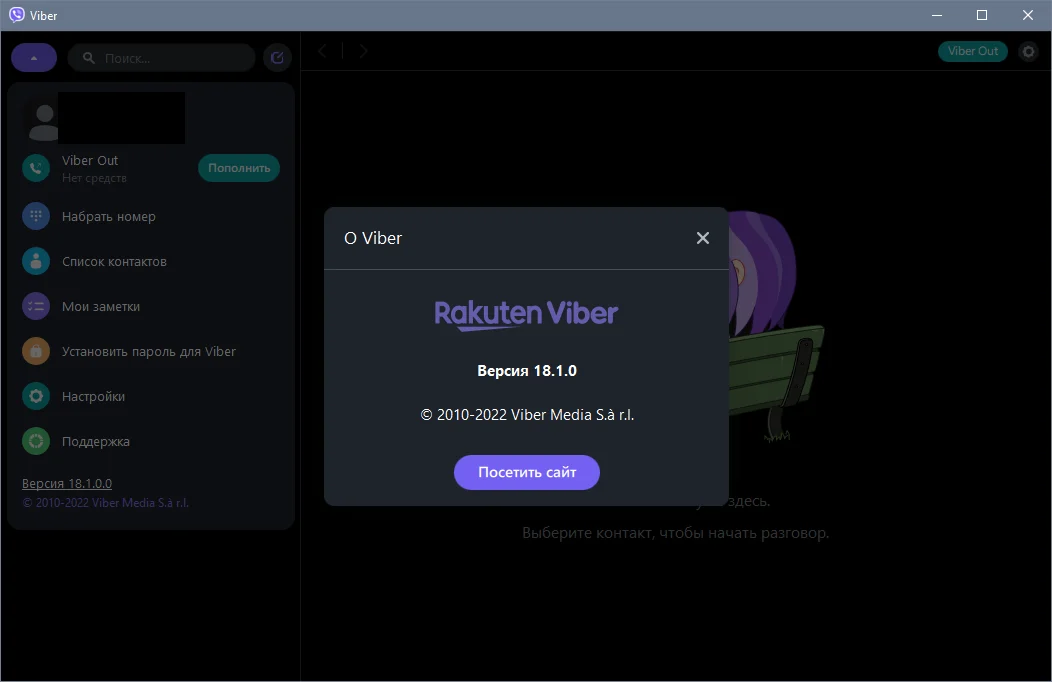Image resolution: width=1052 pixels, height=682 pixels.
Task: Click the Пополнить top-up button
Action: pyautogui.click(x=239, y=168)
